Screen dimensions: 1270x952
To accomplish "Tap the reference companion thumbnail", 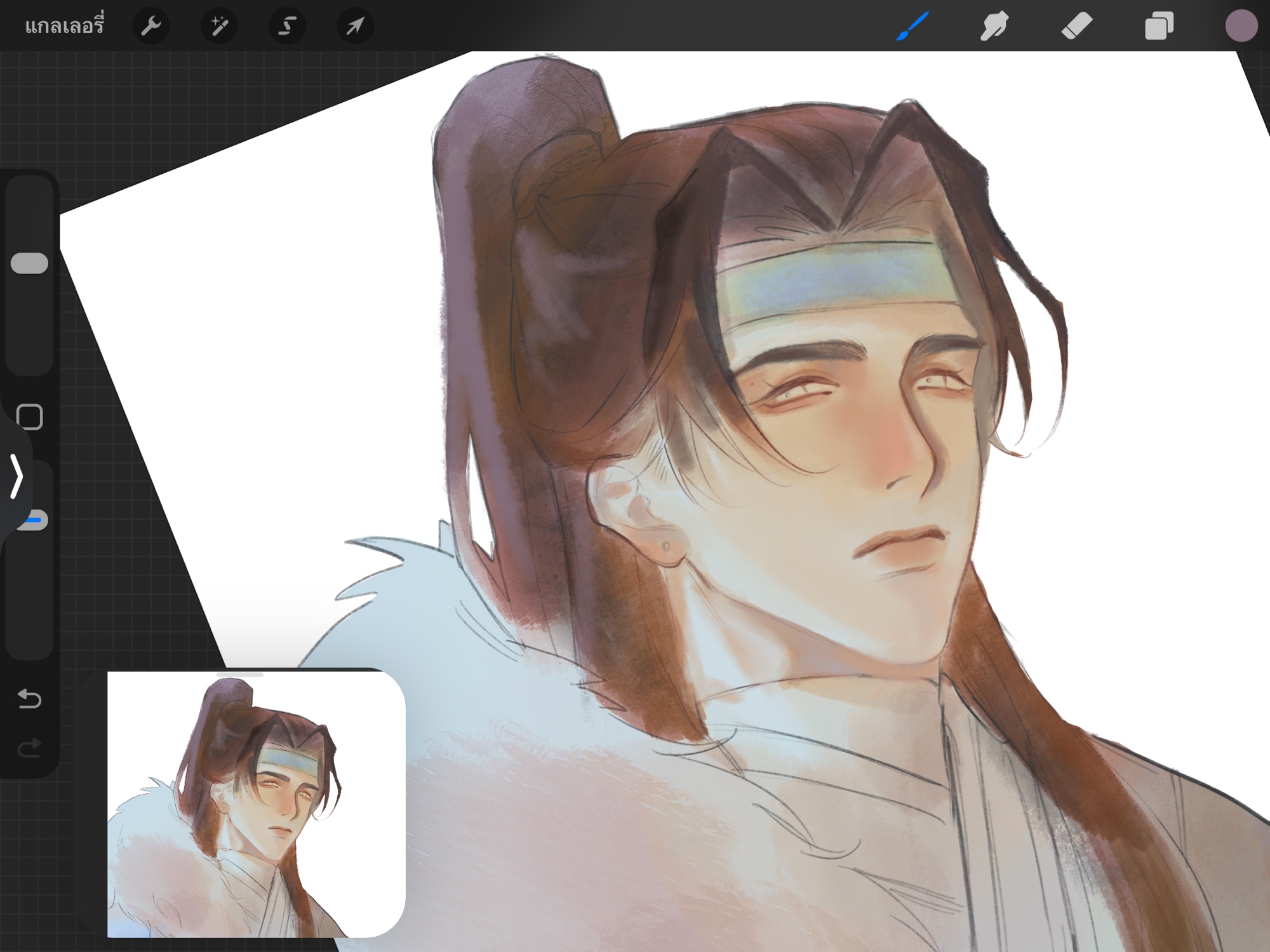I will [256, 806].
